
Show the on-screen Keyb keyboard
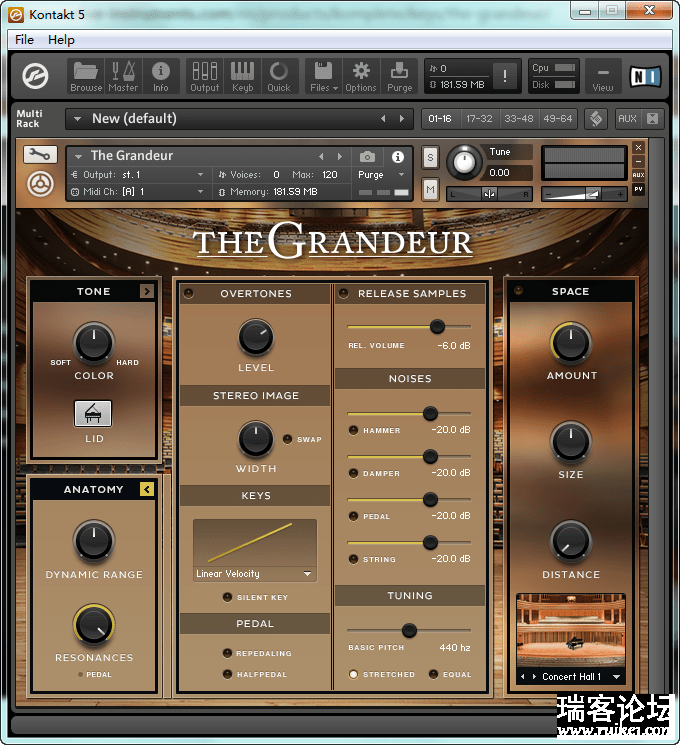(242, 76)
